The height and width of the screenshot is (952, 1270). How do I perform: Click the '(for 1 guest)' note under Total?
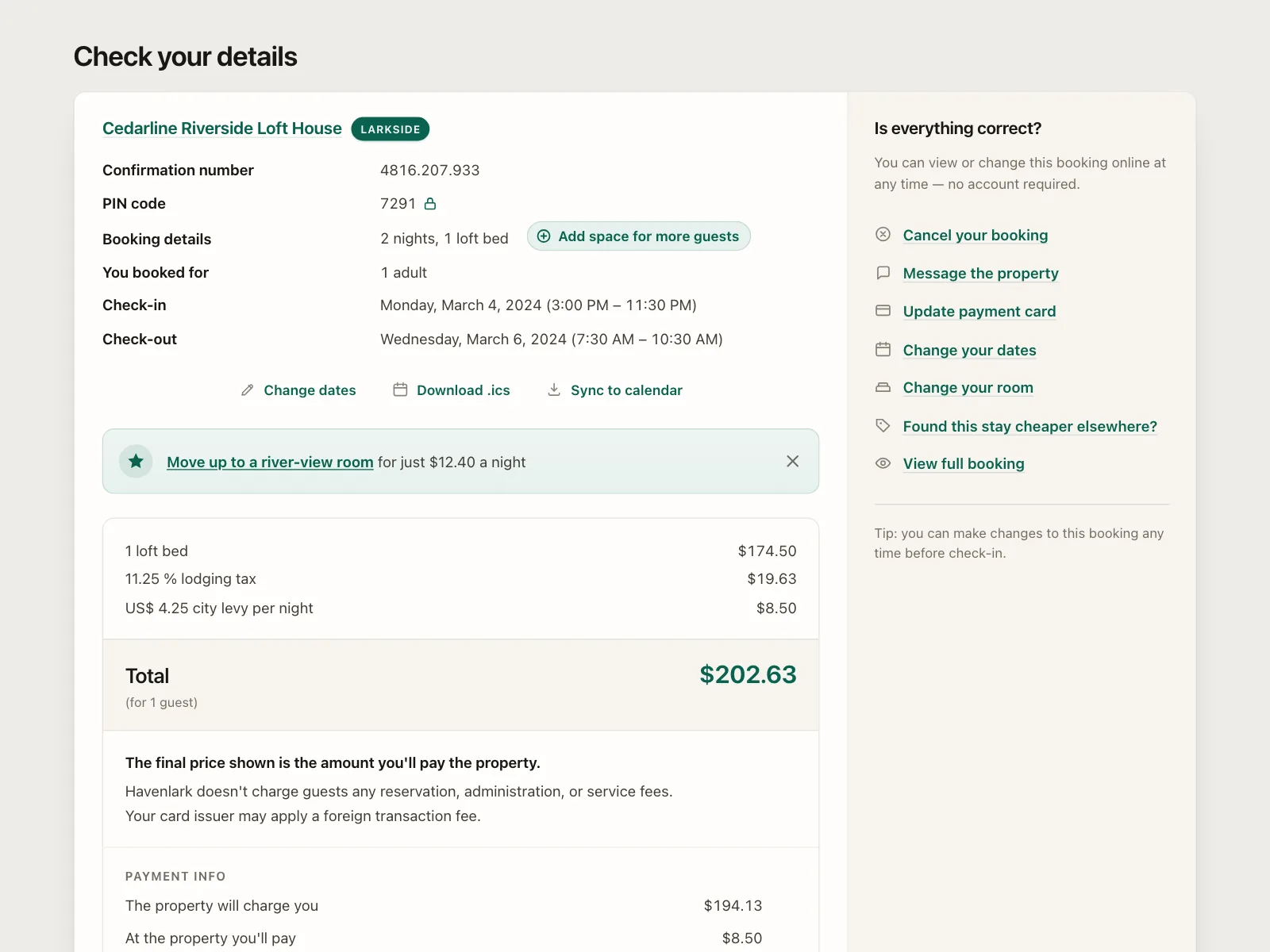[161, 702]
